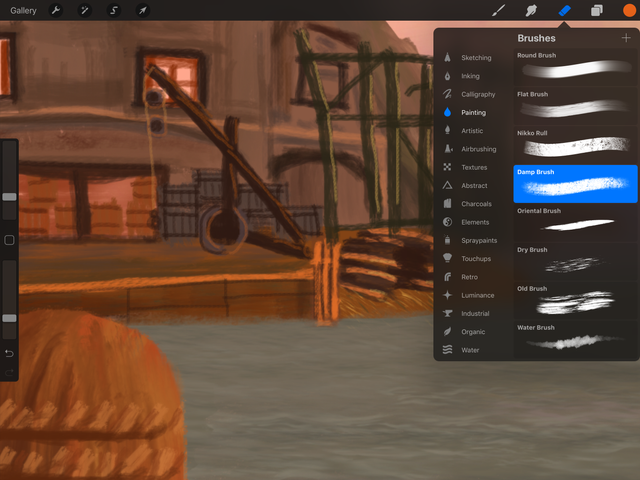Viewport: 640px width, 480px height.
Task: Click the brush size slider handle
Action: tap(9, 197)
